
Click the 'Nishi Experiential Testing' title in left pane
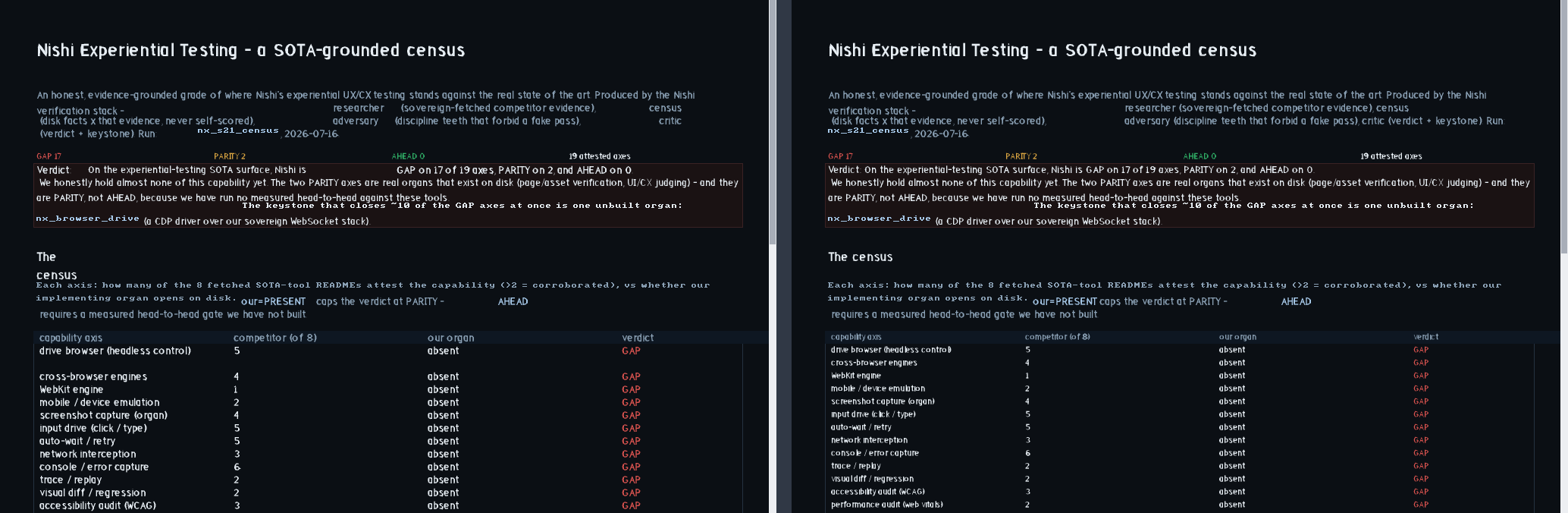click(137, 50)
